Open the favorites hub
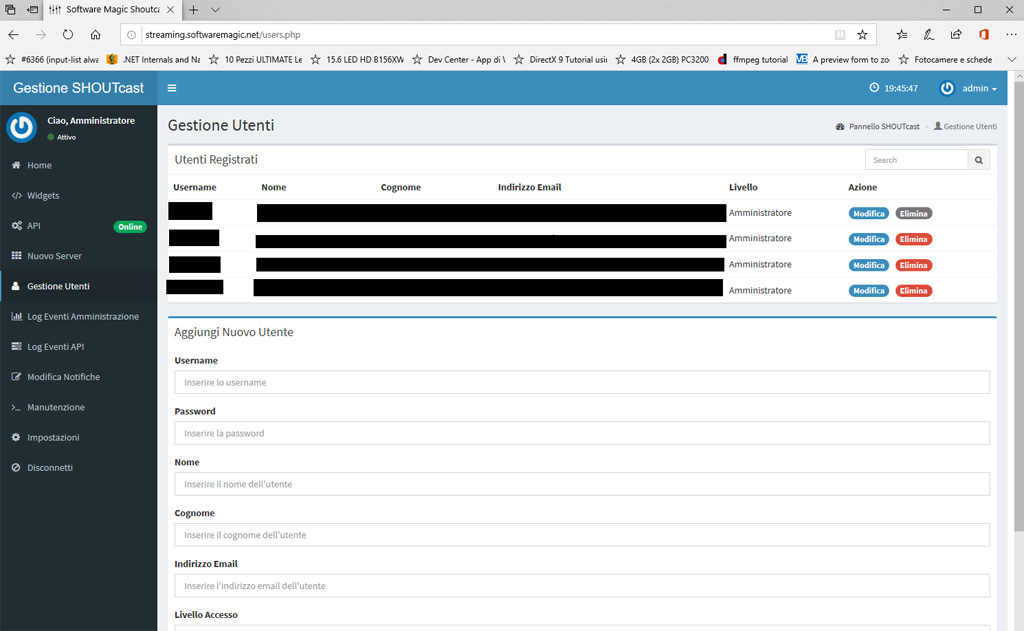The image size is (1024, 631). (902, 35)
